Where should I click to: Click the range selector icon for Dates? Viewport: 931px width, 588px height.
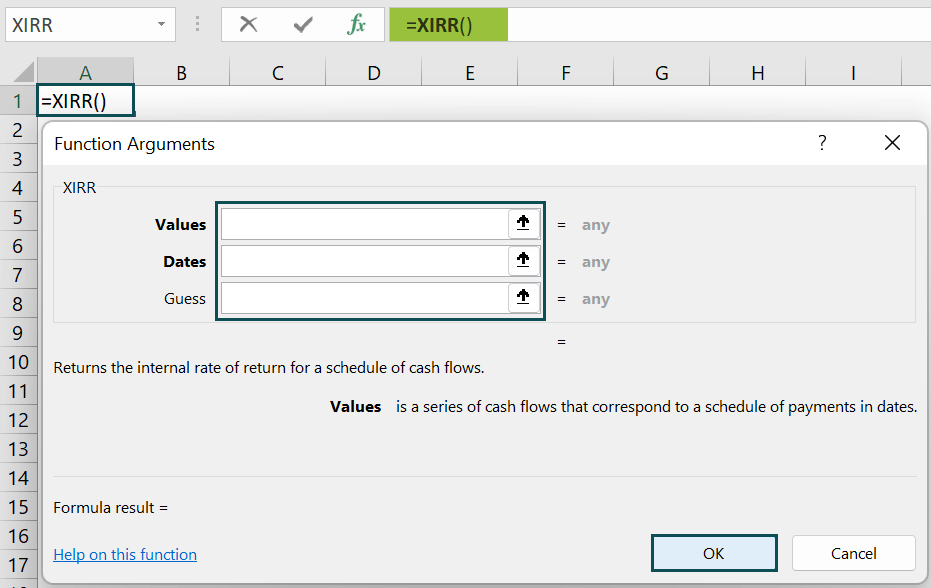[523, 260]
